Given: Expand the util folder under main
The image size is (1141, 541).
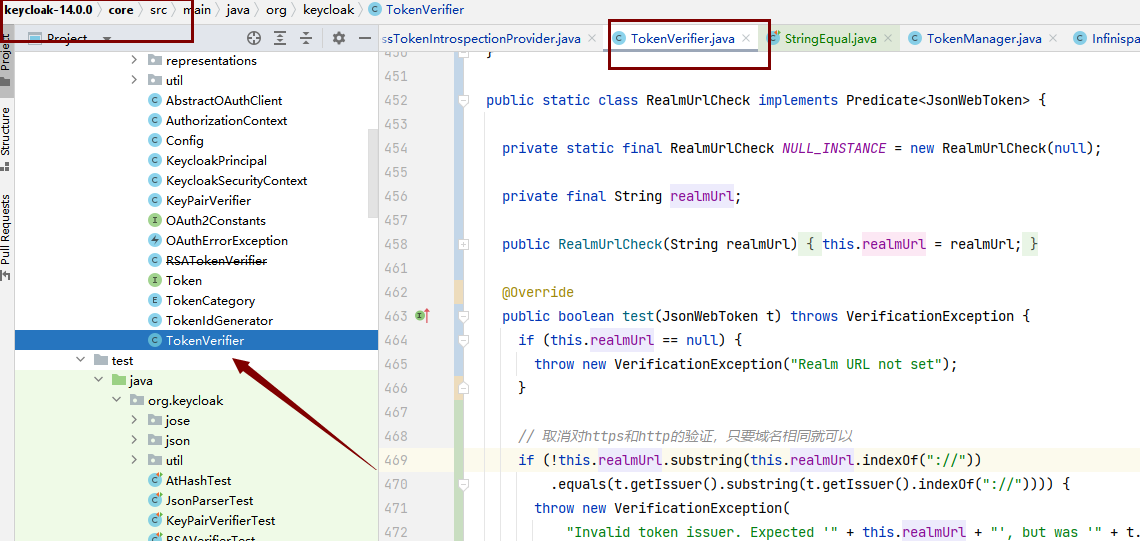Looking at the screenshot, I should tap(134, 80).
